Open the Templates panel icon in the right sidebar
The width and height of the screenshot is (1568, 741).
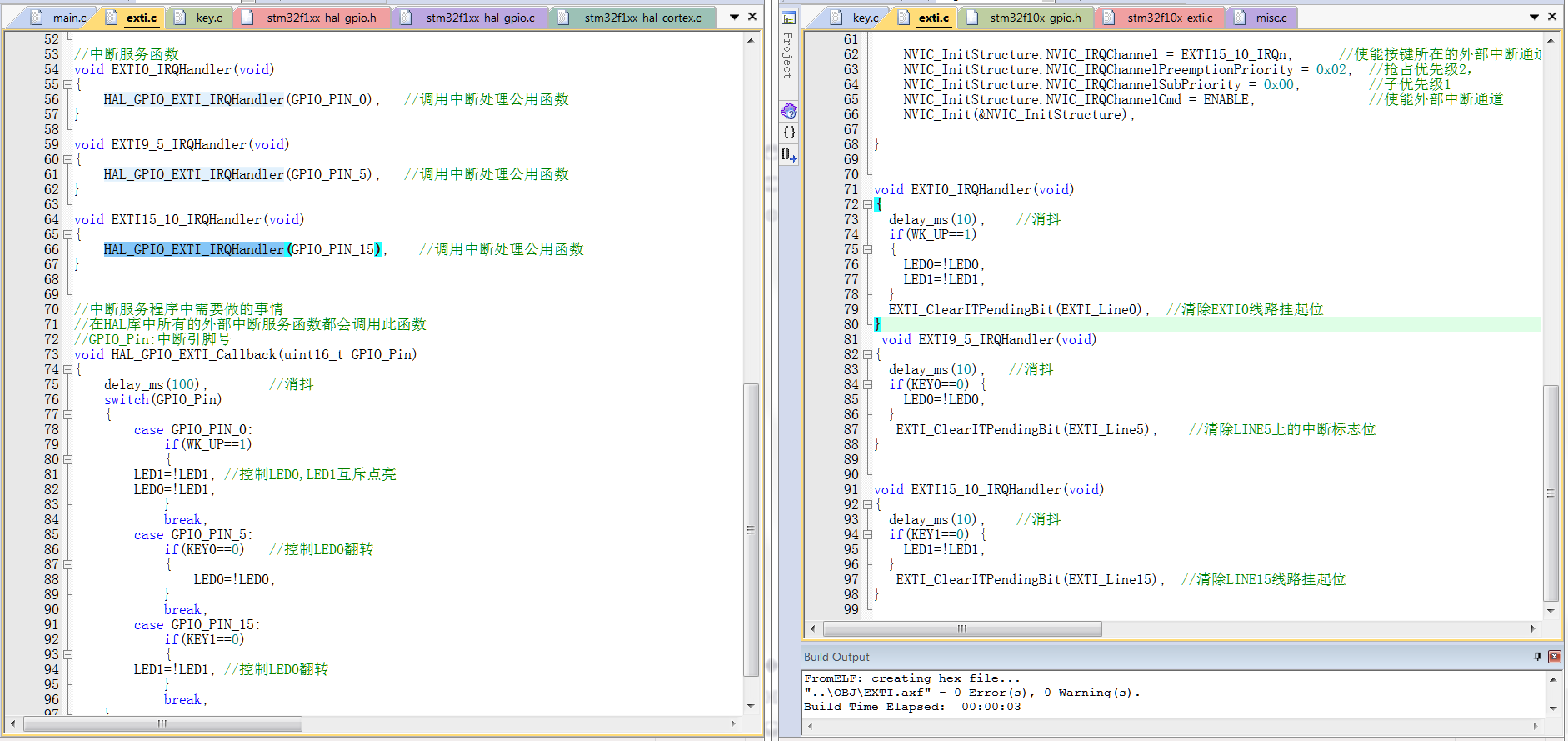tap(788, 153)
